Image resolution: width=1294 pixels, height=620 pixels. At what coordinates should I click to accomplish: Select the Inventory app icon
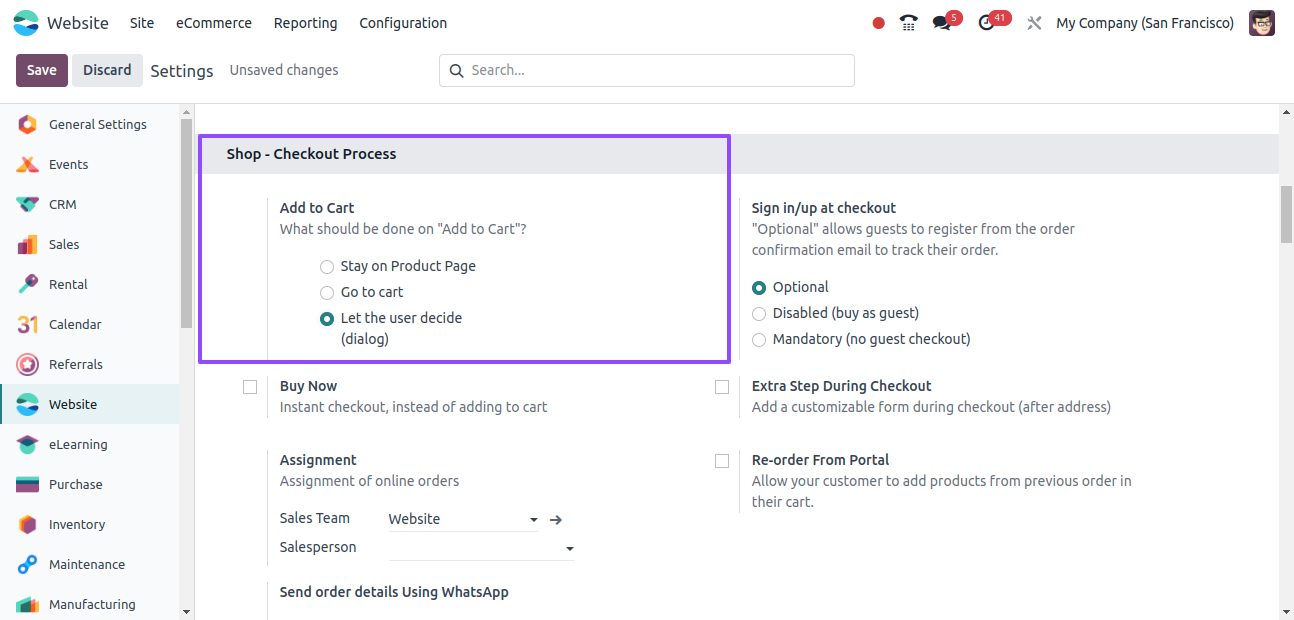(28, 524)
